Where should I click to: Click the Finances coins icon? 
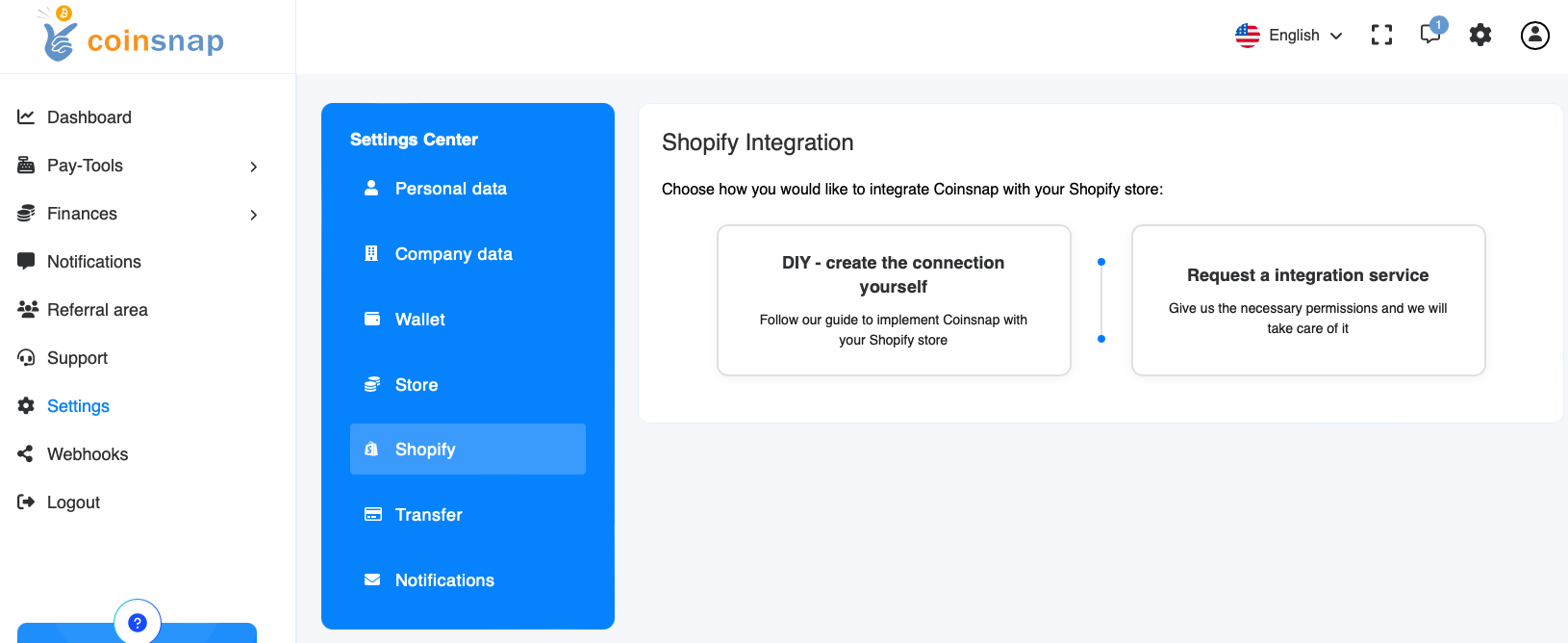coord(26,213)
